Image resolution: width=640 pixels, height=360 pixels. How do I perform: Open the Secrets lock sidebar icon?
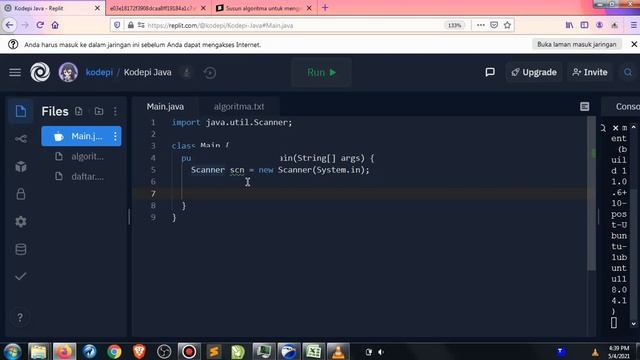pos(21,194)
